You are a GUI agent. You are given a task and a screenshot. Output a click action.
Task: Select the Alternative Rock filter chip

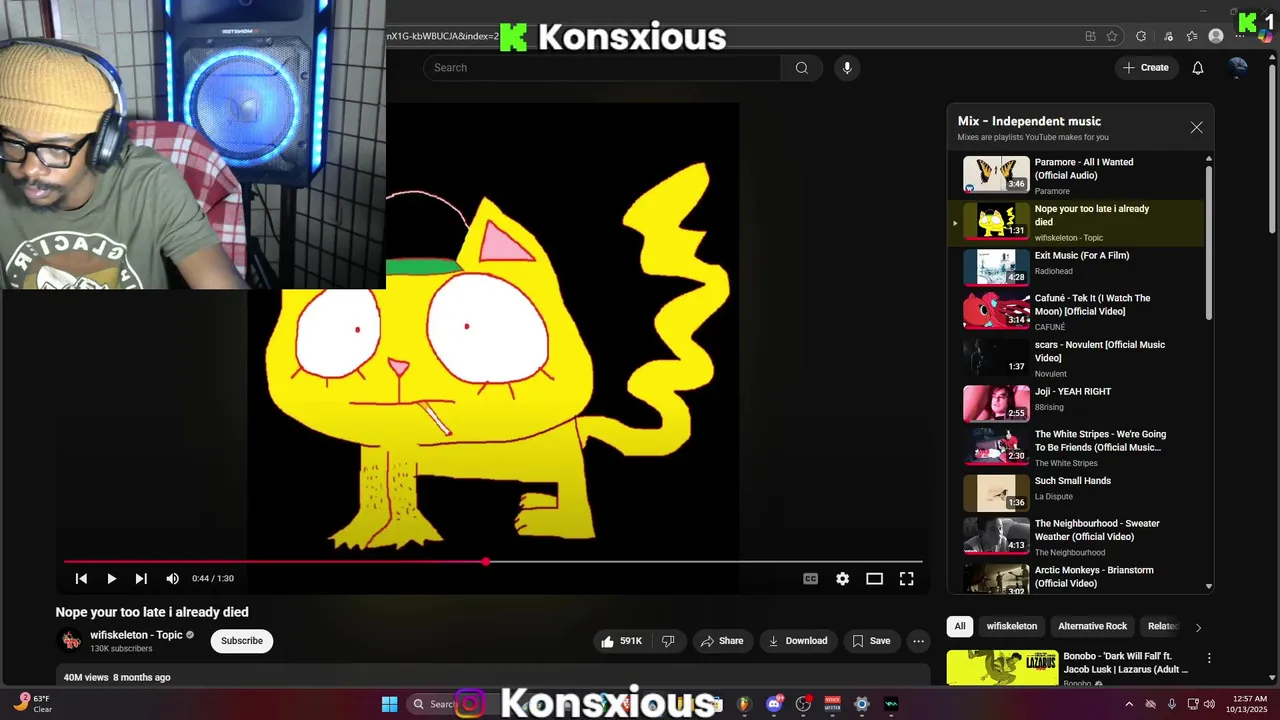pos(1092,627)
